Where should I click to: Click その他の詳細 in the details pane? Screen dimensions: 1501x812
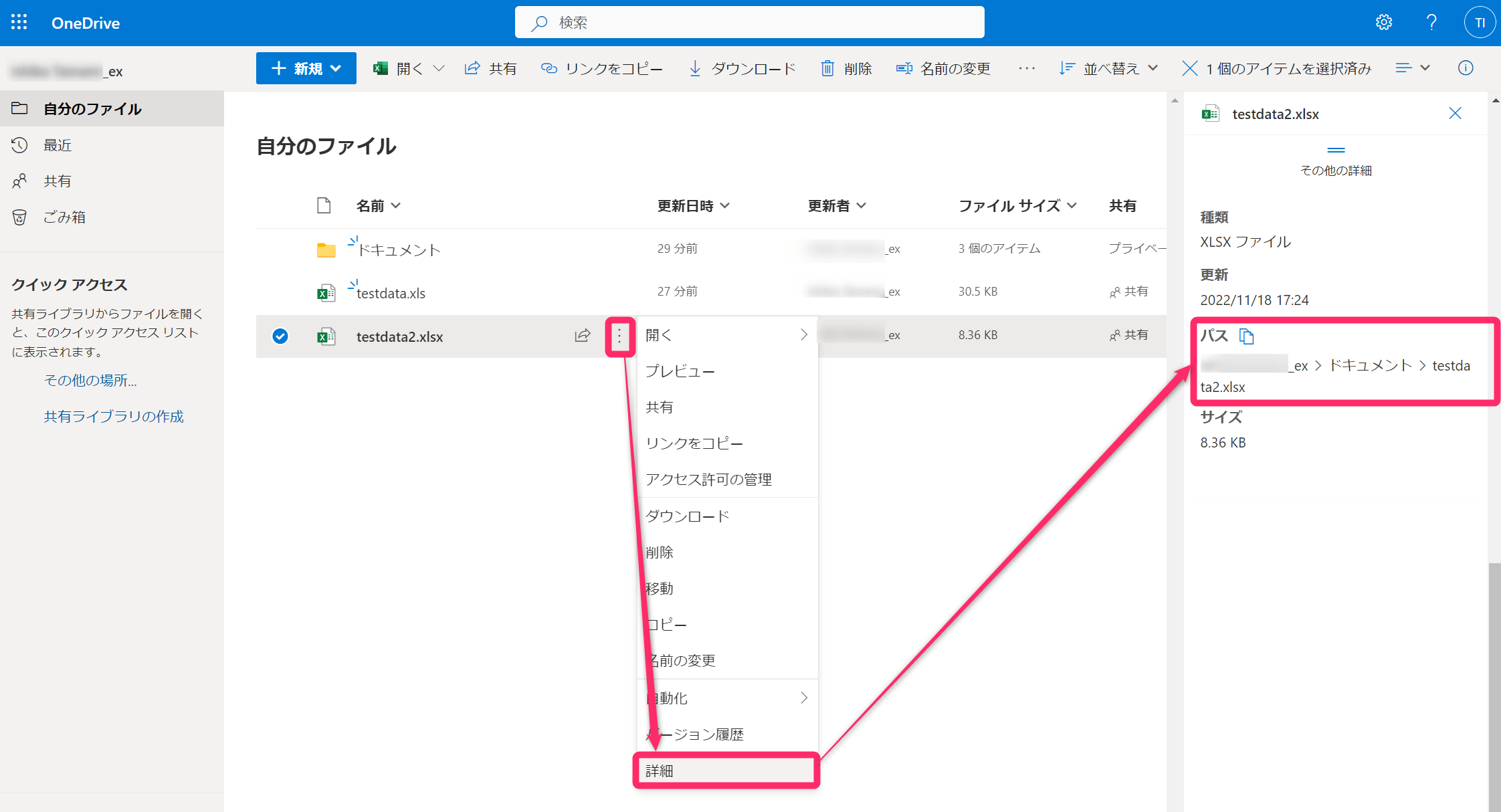tap(1335, 171)
